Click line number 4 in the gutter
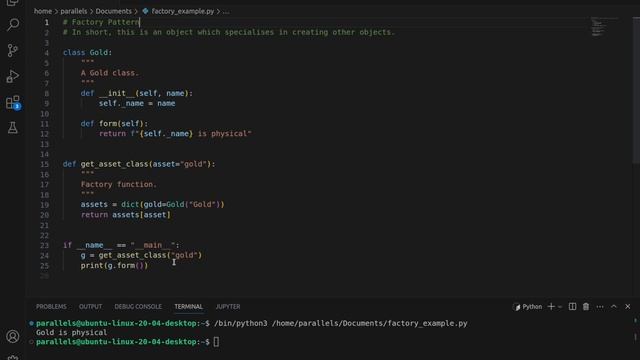 47,53
